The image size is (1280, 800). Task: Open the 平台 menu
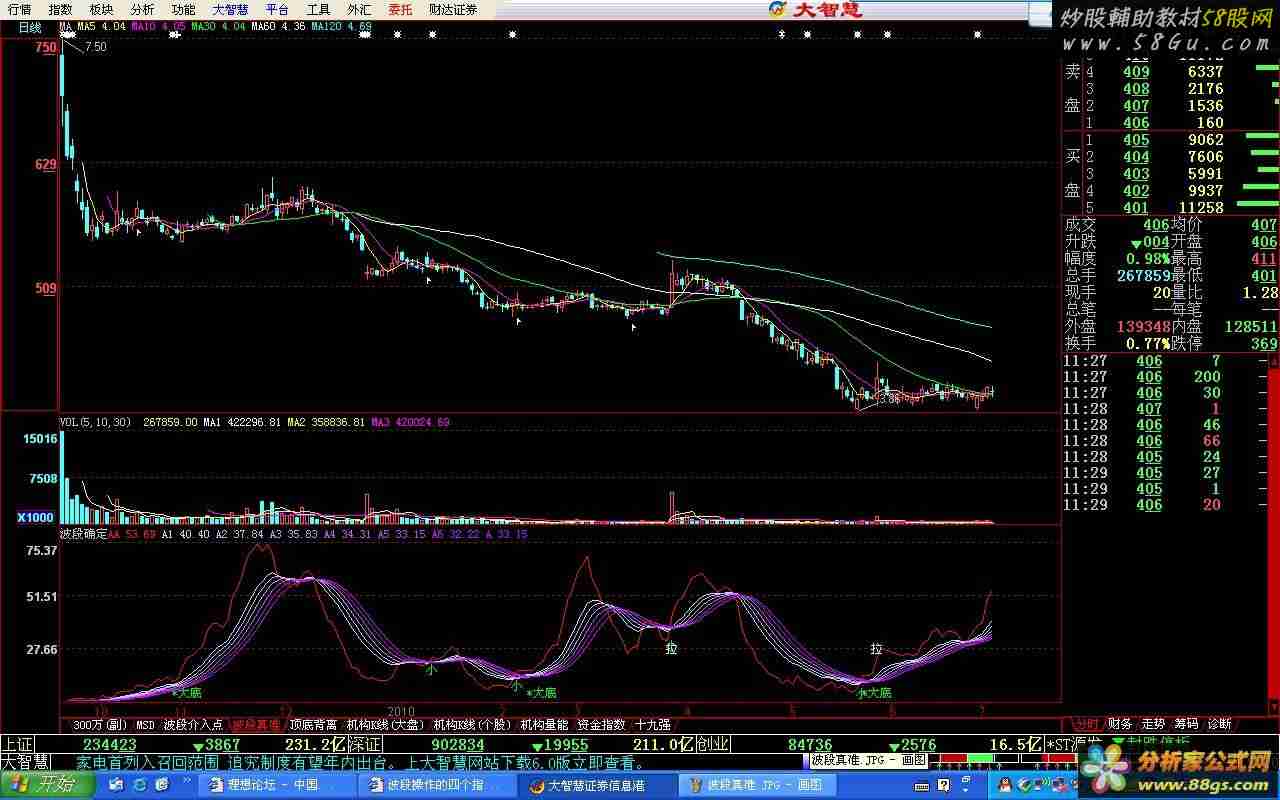tap(277, 9)
